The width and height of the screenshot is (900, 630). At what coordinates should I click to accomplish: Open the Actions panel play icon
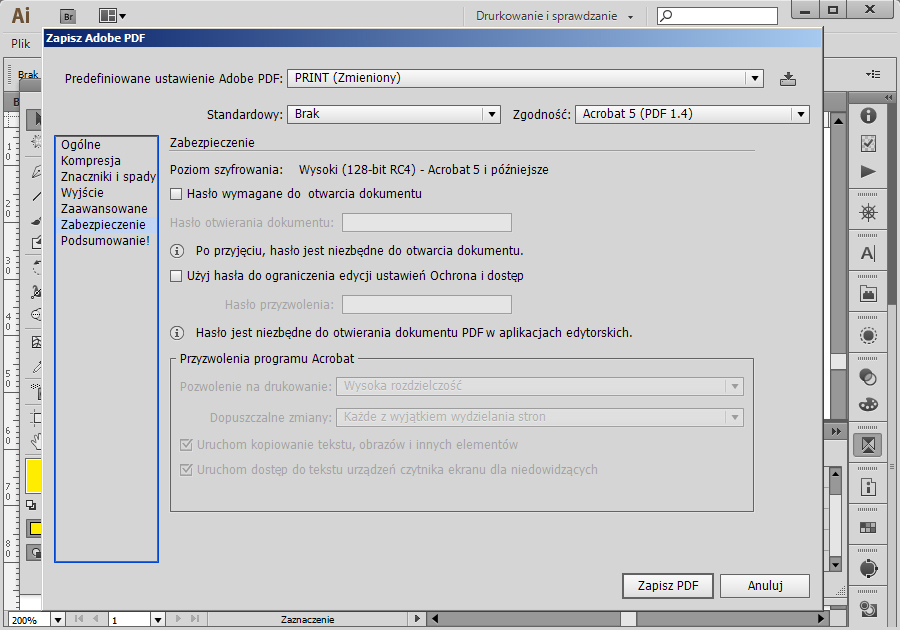pos(868,172)
